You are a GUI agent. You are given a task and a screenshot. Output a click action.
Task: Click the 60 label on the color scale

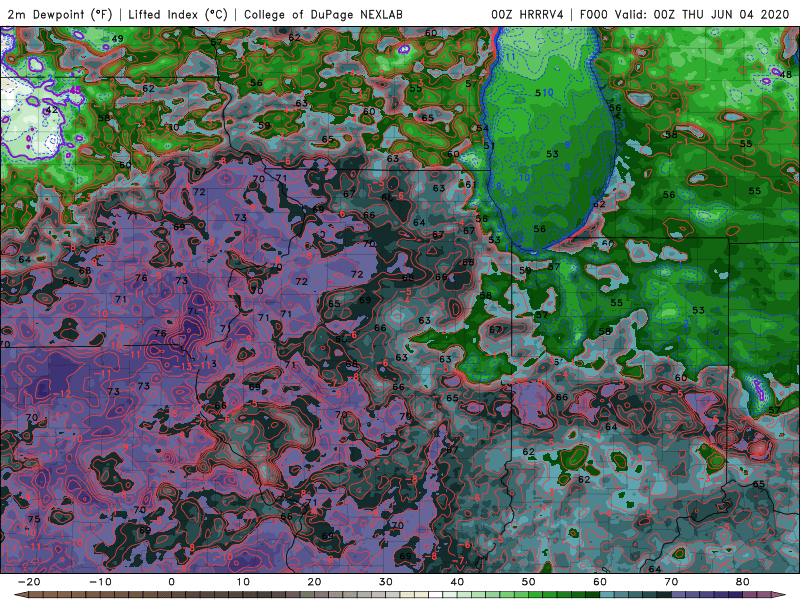coord(600,582)
